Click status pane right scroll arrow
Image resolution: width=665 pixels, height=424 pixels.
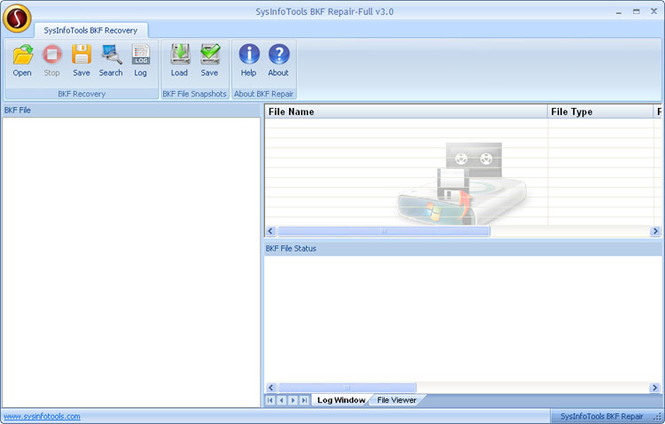655,388
